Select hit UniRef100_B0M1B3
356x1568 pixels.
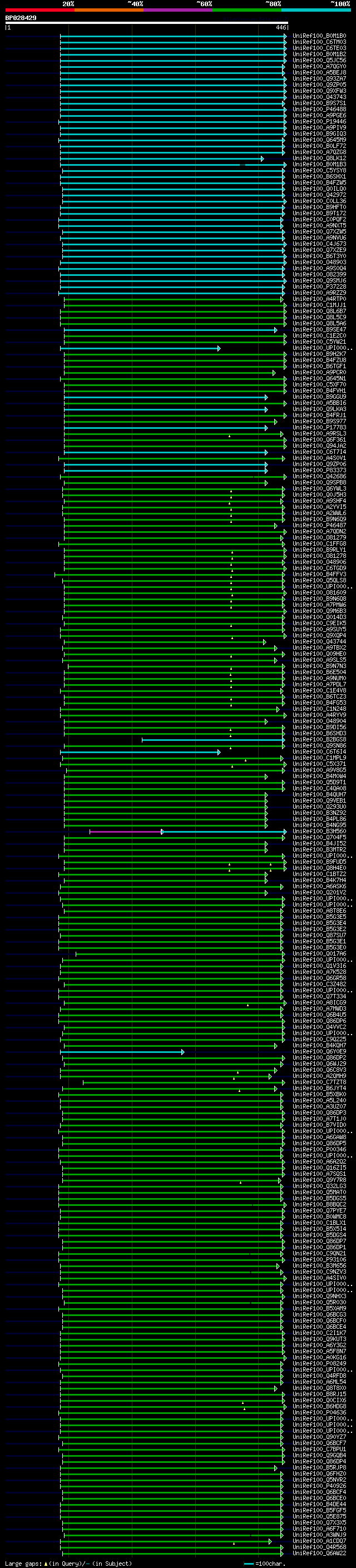(x=319, y=164)
